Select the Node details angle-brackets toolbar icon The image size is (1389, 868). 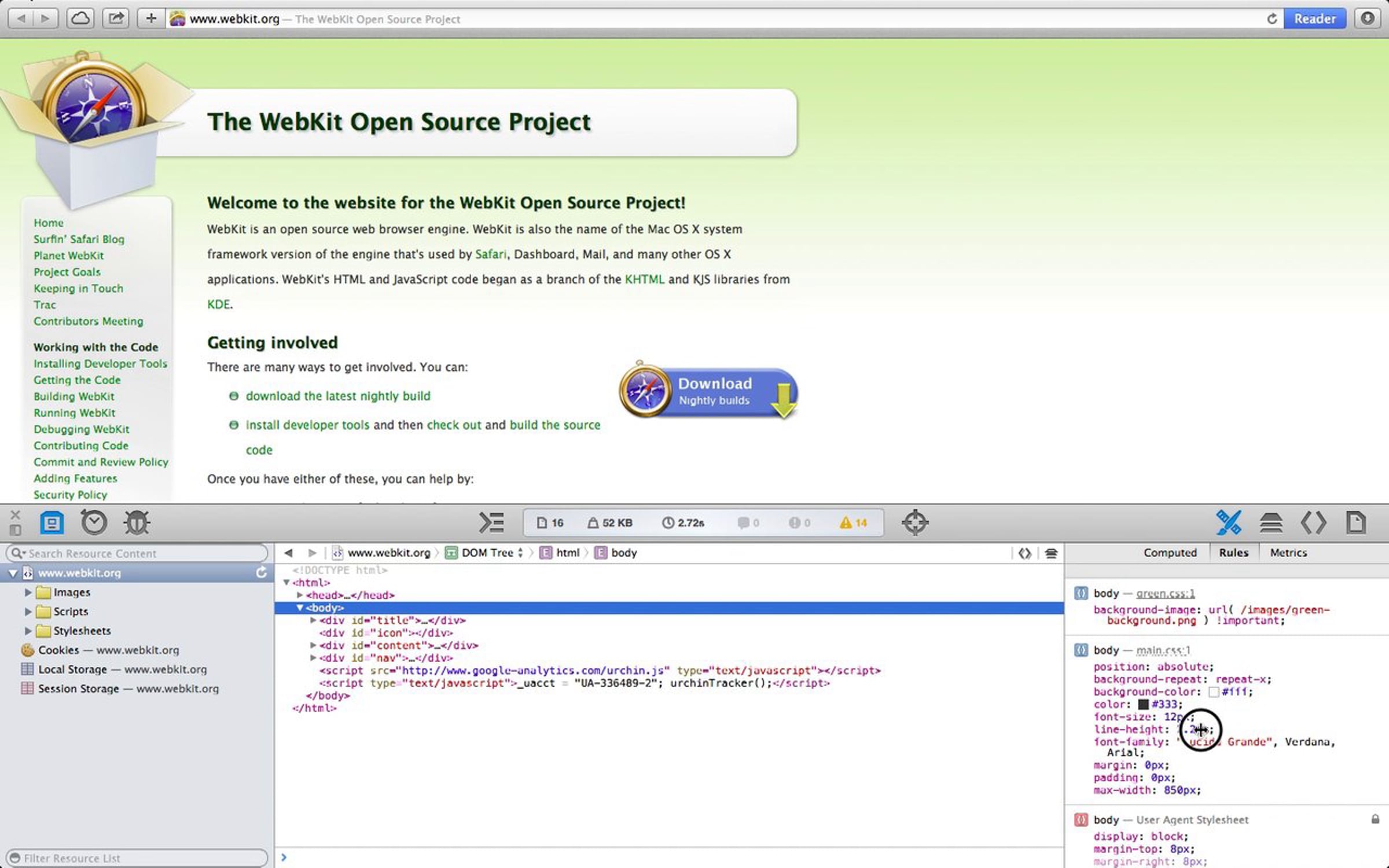point(1313,523)
